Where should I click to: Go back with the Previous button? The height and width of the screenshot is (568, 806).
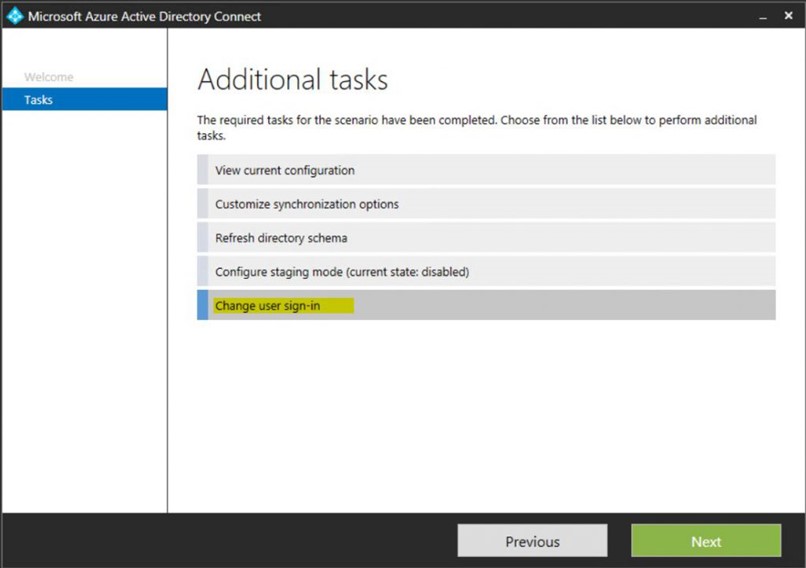[533, 541]
